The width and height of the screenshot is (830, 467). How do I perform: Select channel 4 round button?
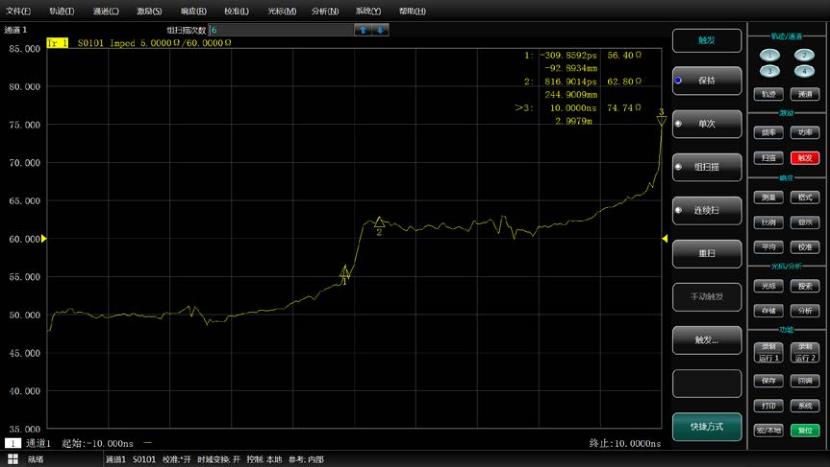tap(804, 71)
